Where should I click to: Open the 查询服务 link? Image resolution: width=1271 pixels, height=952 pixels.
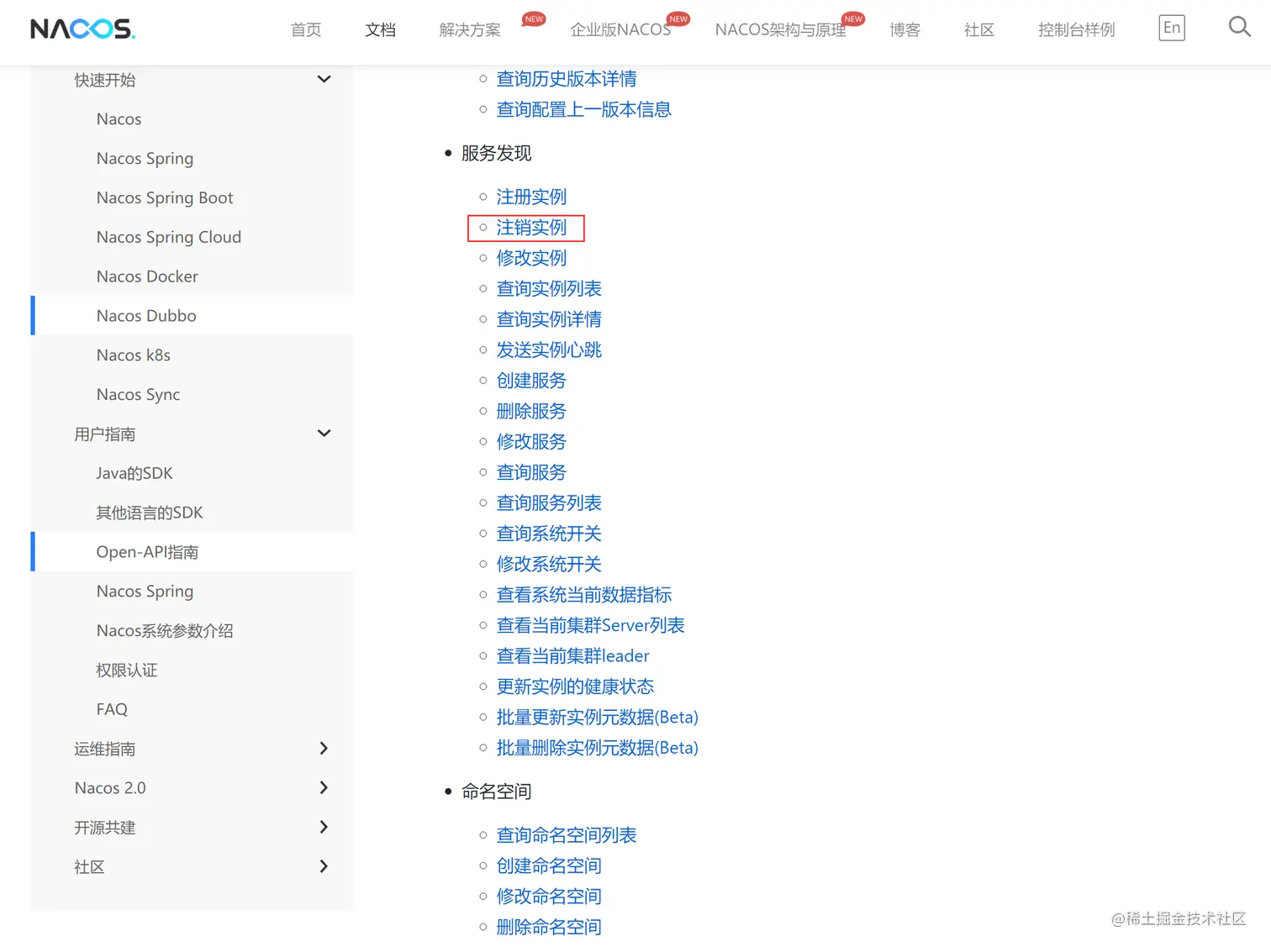(531, 472)
